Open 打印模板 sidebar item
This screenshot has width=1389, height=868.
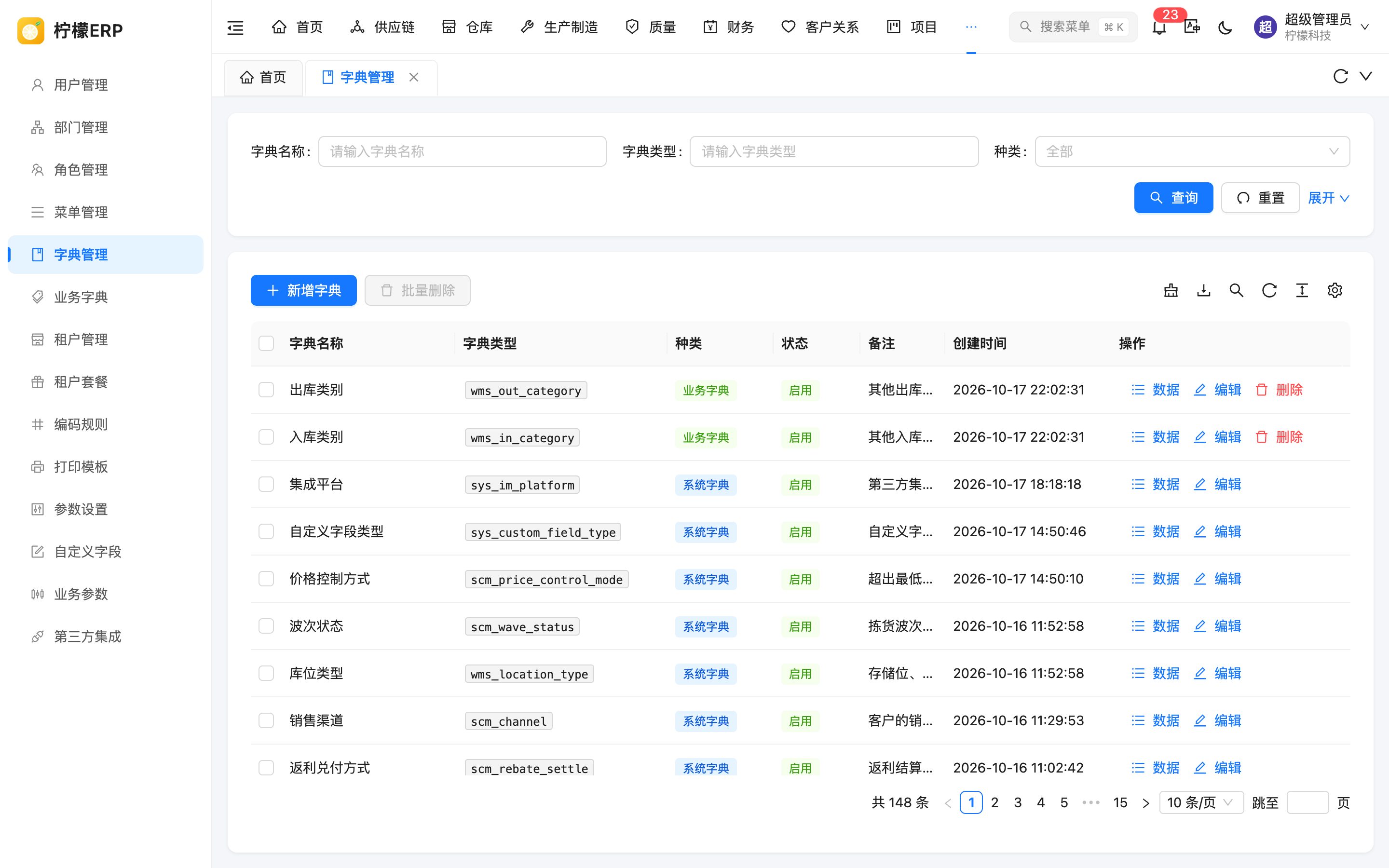pos(106,467)
